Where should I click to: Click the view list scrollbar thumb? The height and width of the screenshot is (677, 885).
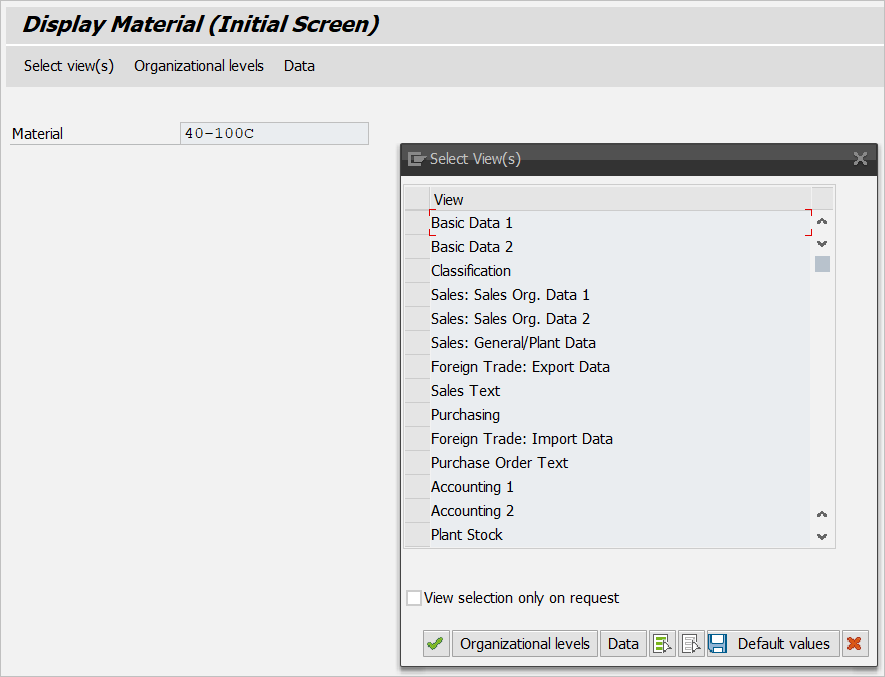click(x=822, y=264)
